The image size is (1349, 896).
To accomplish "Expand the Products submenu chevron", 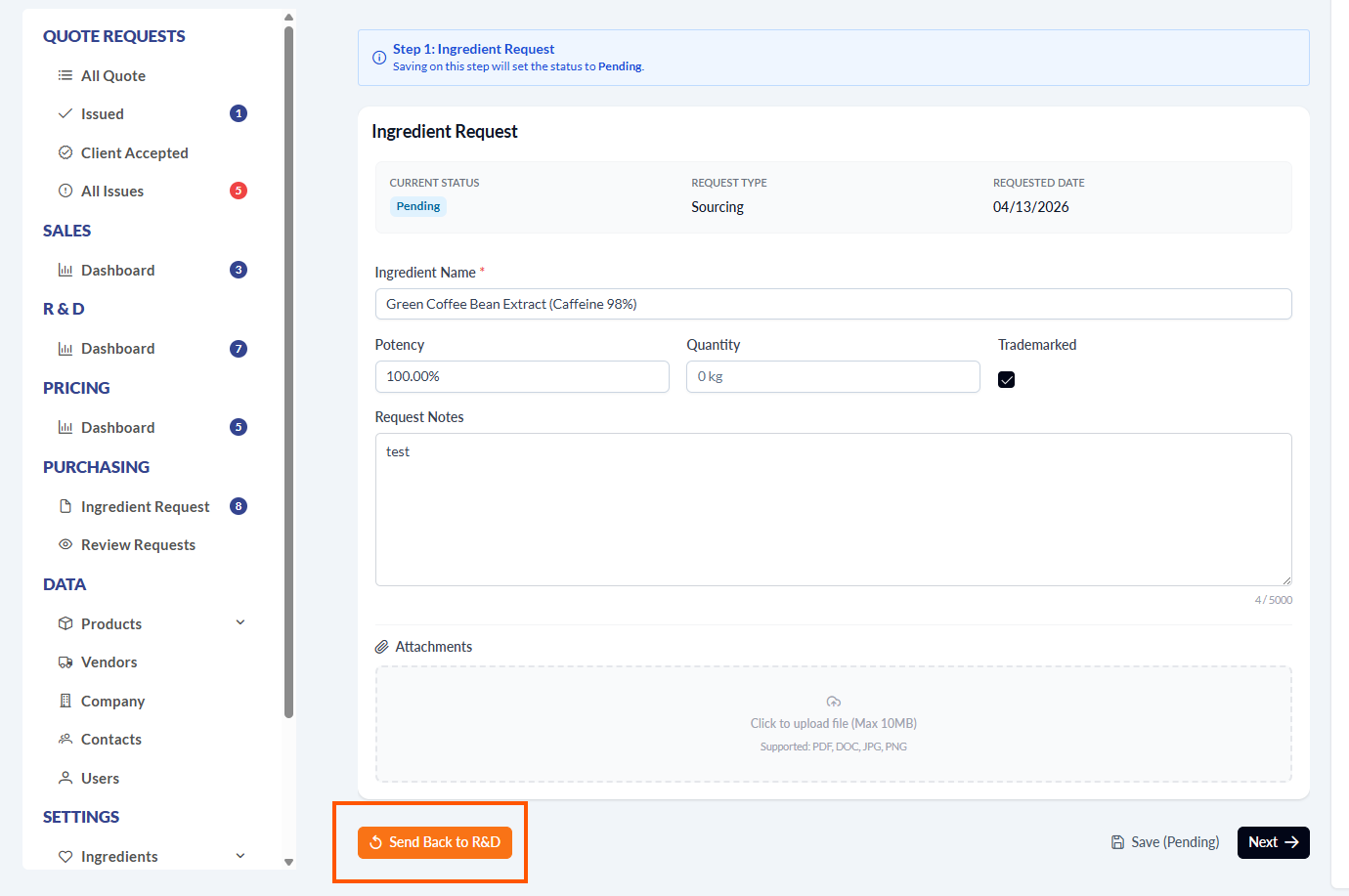I will [240, 622].
